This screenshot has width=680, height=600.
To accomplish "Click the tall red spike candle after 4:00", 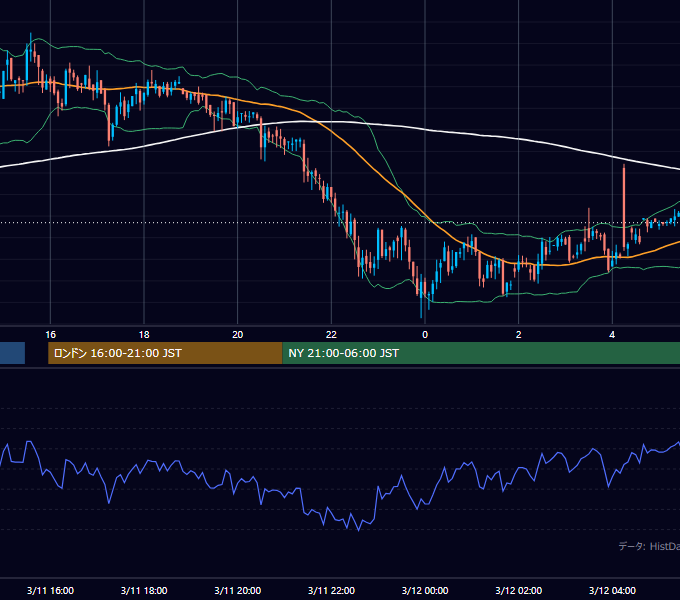I will pyautogui.click(x=624, y=208).
